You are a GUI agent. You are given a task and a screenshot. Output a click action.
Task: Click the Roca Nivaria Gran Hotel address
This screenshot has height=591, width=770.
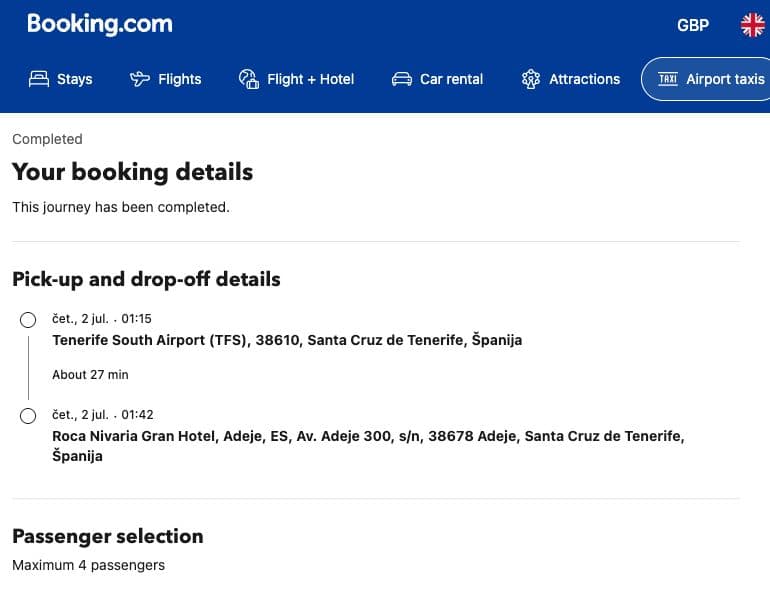(368, 446)
